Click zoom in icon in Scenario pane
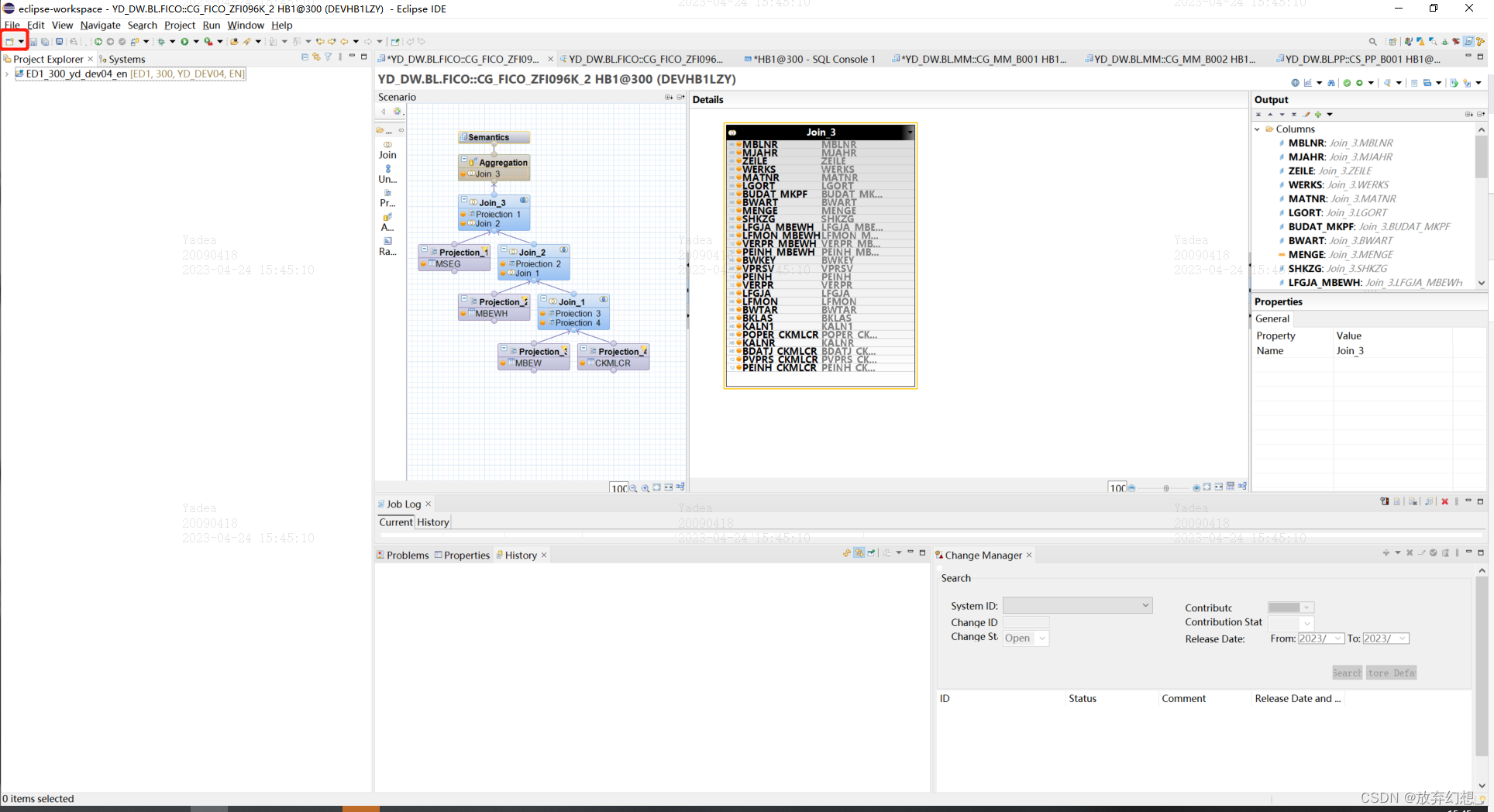The width and height of the screenshot is (1494, 812). (645, 488)
